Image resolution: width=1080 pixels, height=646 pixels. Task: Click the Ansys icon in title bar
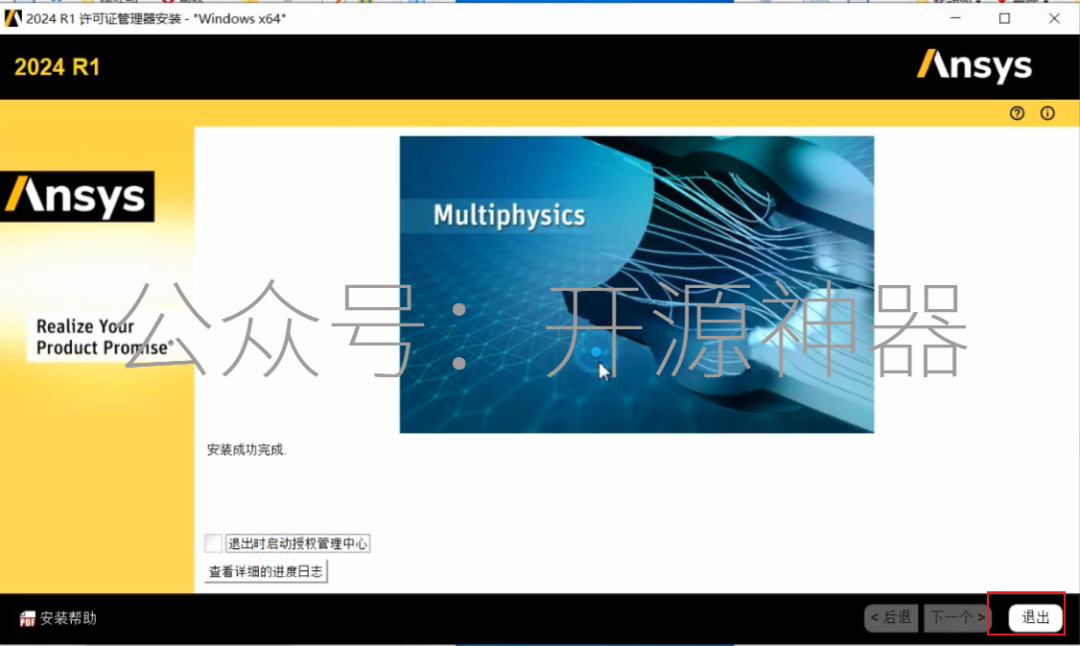click(12, 19)
